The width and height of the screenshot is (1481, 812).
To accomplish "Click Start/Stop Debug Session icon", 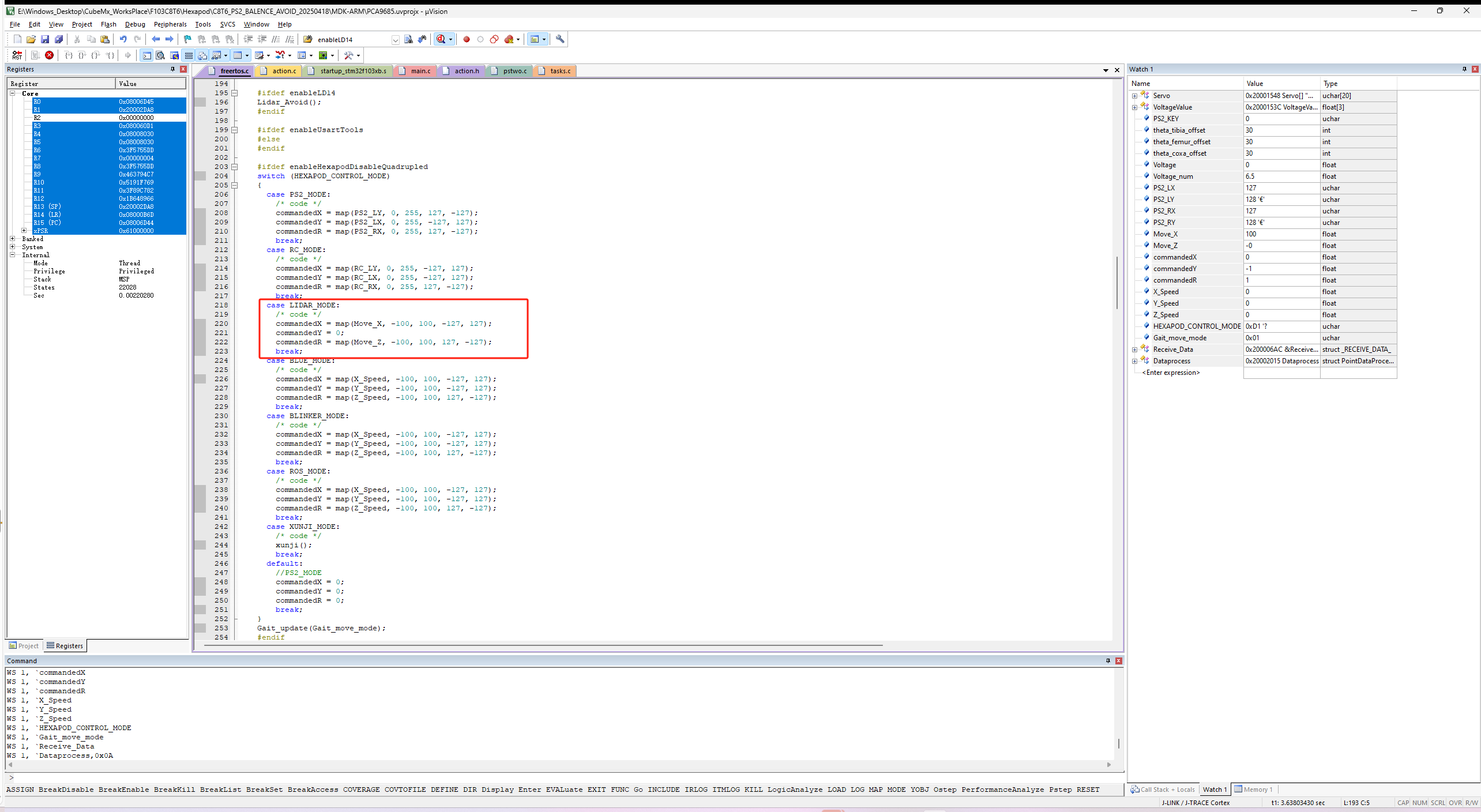I will tap(441, 39).
